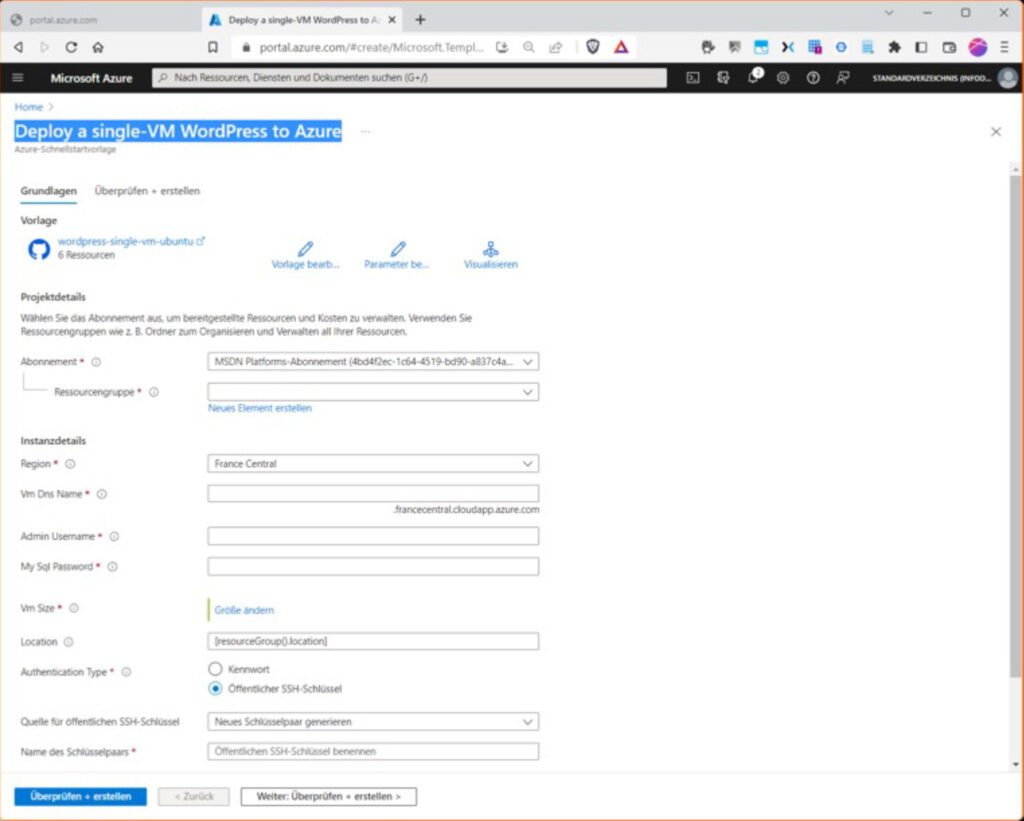1024x821 pixels.
Task: Click the Azure resource search box
Action: [x=409, y=78]
